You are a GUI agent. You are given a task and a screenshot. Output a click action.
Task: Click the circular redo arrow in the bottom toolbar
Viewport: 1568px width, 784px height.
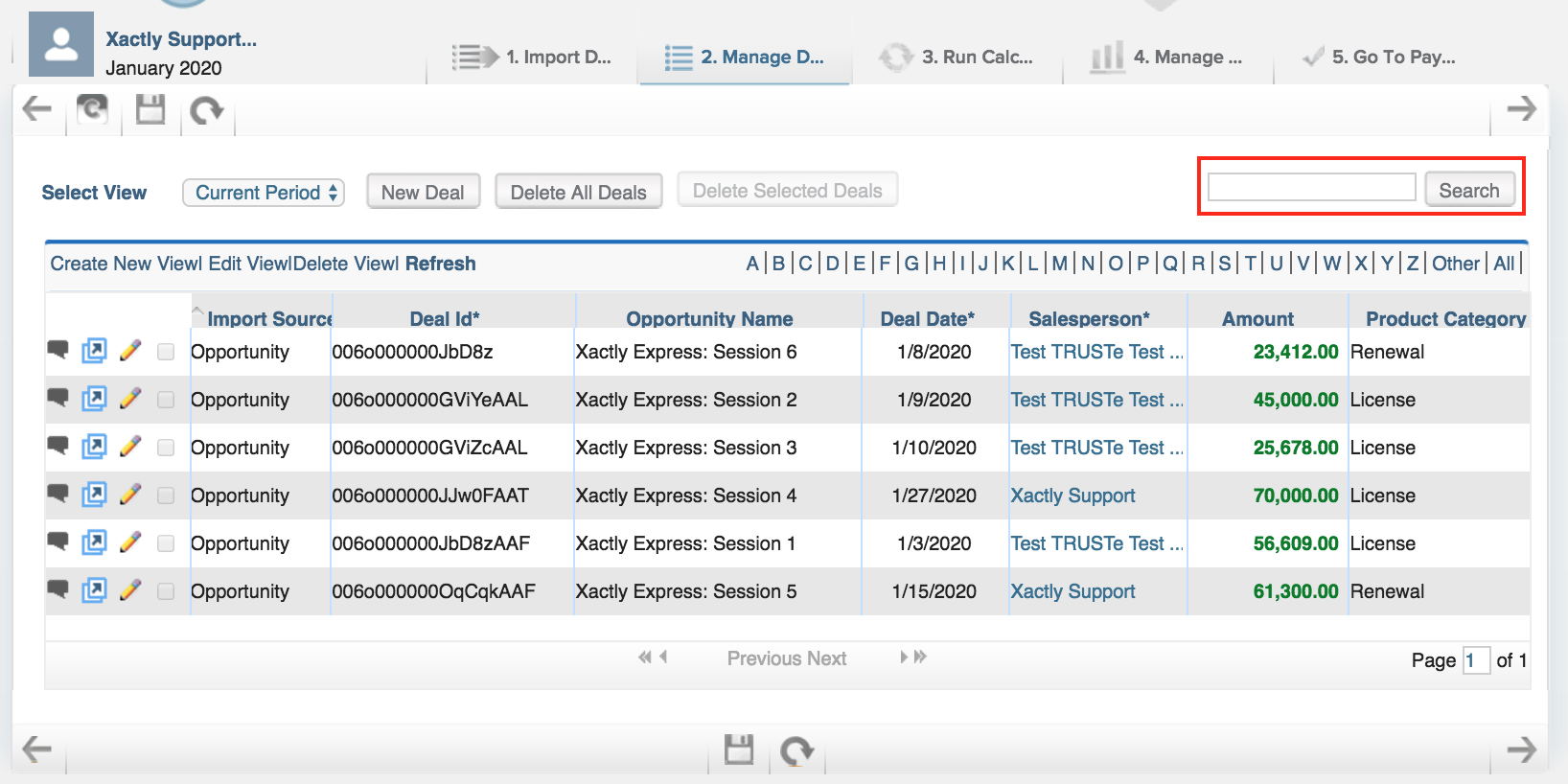click(796, 750)
